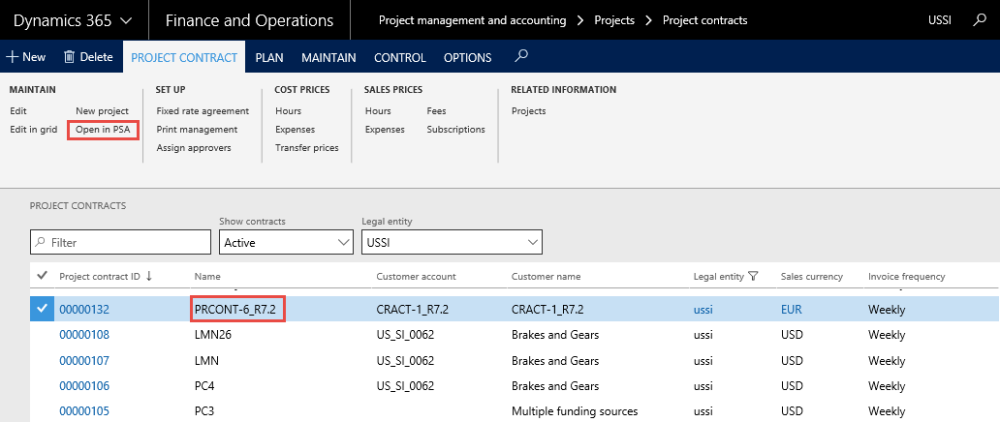Click sort arrow on Project contract ID column
1000x422 pixels.
coord(149,276)
